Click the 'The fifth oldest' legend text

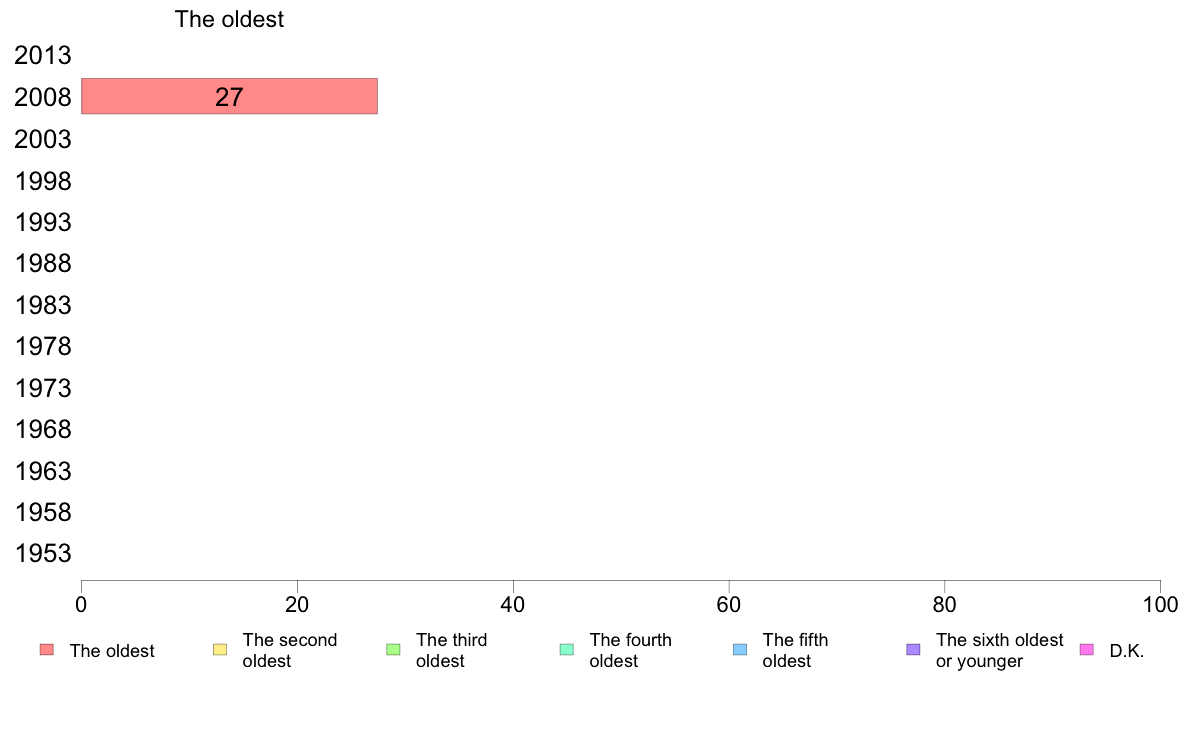[795, 650]
